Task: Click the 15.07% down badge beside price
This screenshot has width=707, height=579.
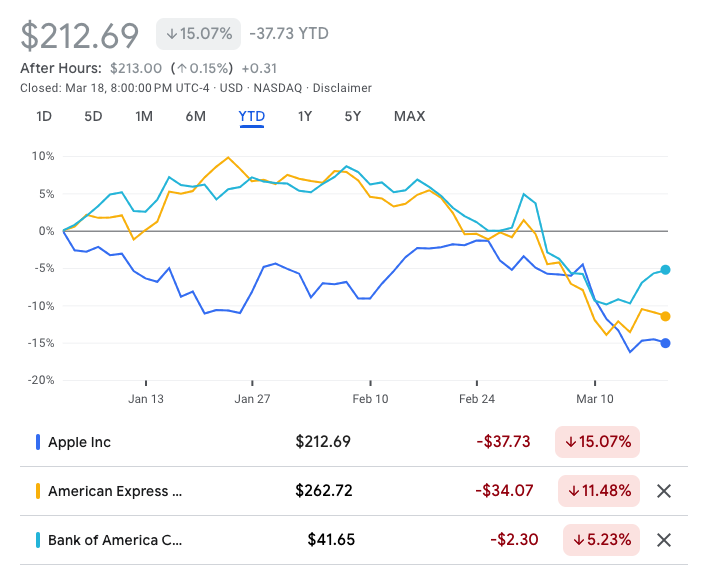Action: click(198, 33)
